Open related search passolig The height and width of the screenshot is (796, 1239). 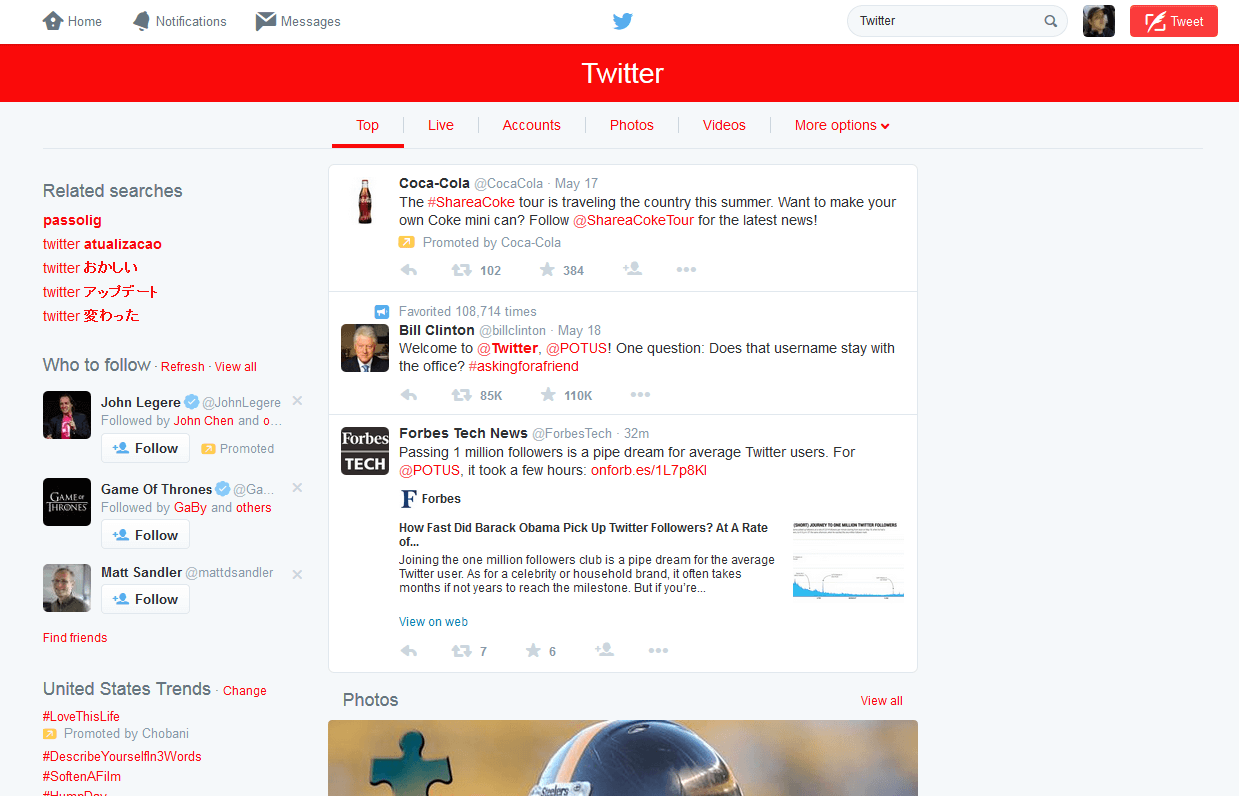72,220
